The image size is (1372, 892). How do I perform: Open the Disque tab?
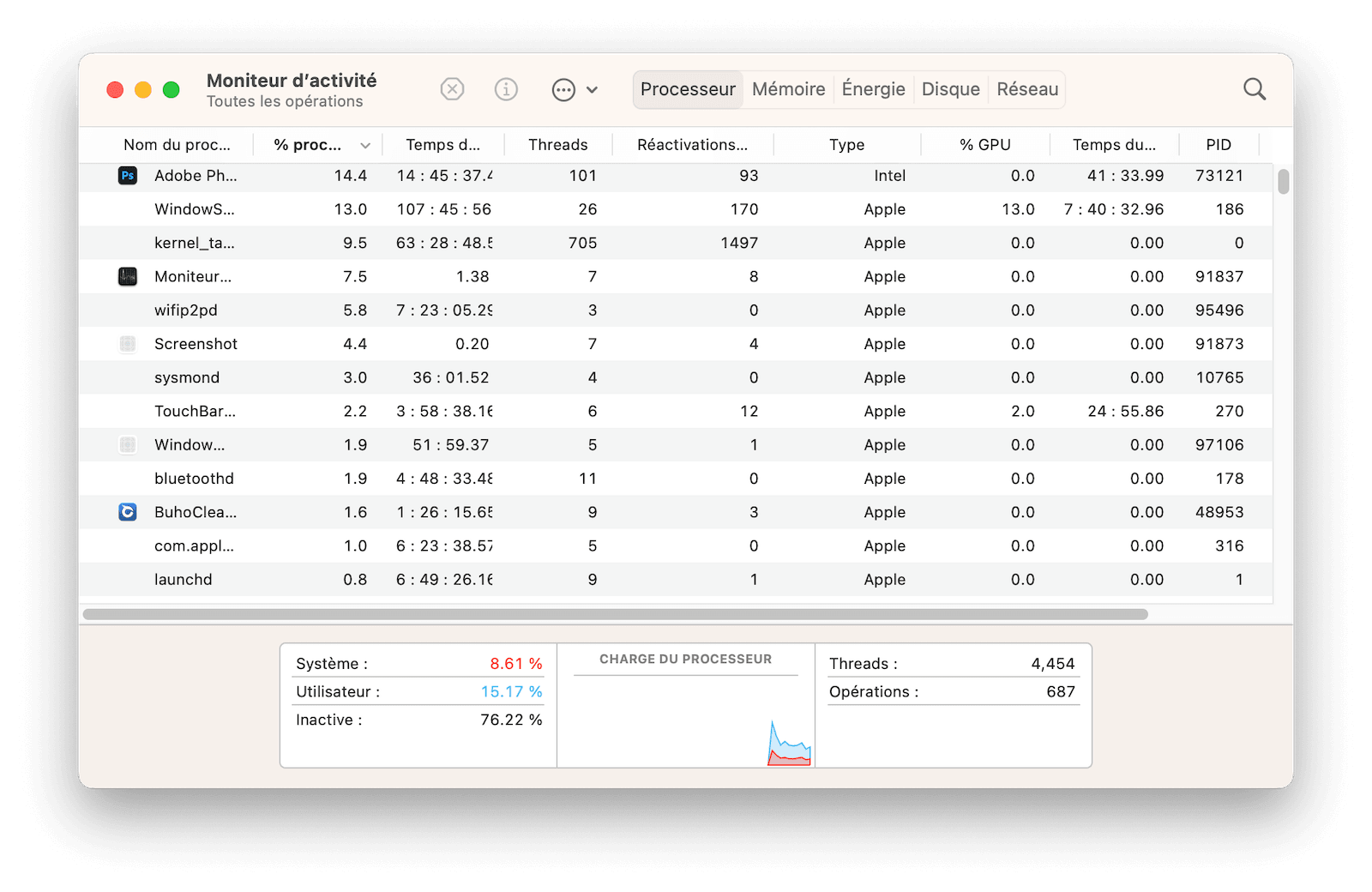950,89
